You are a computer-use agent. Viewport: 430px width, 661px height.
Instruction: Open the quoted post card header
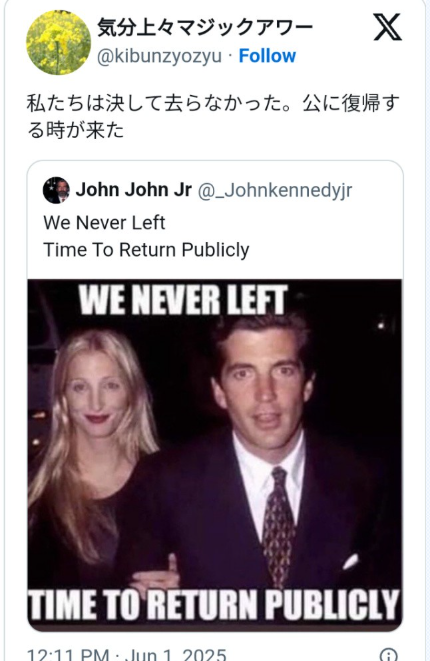pyautogui.click(x=215, y=190)
